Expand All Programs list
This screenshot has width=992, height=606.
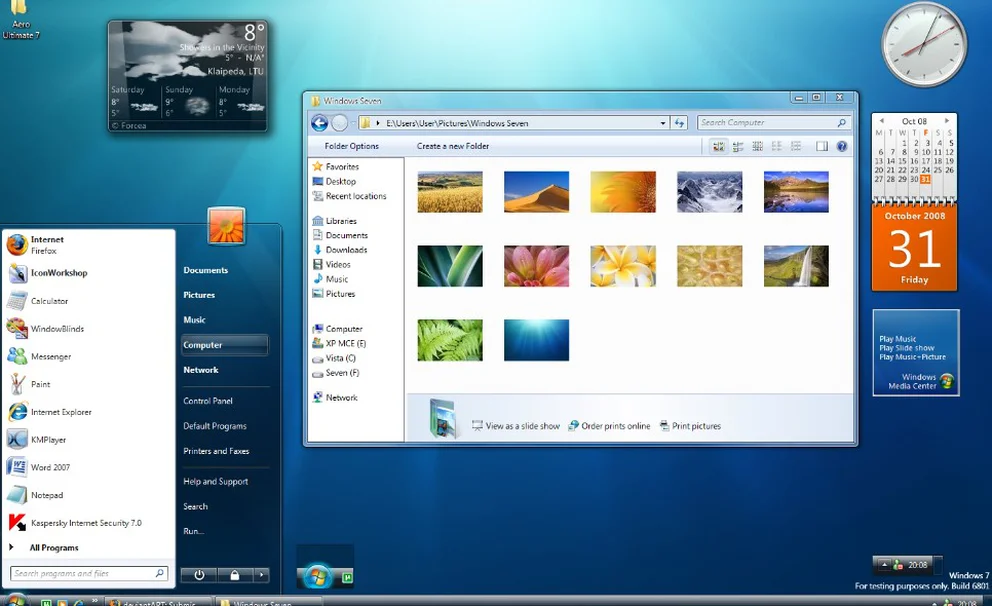click(53, 548)
